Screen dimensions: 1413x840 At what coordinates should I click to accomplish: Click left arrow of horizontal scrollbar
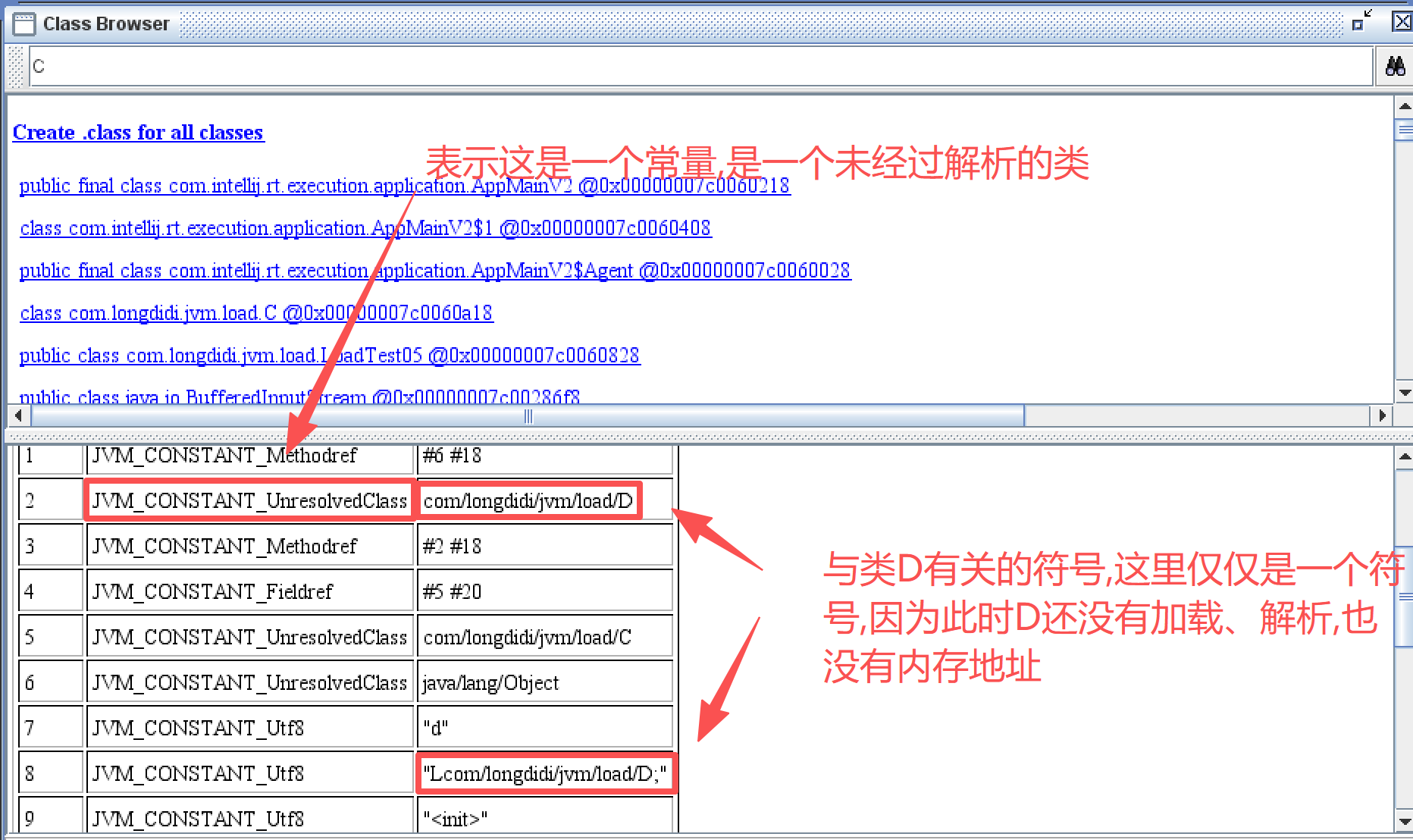coord(18,415)
